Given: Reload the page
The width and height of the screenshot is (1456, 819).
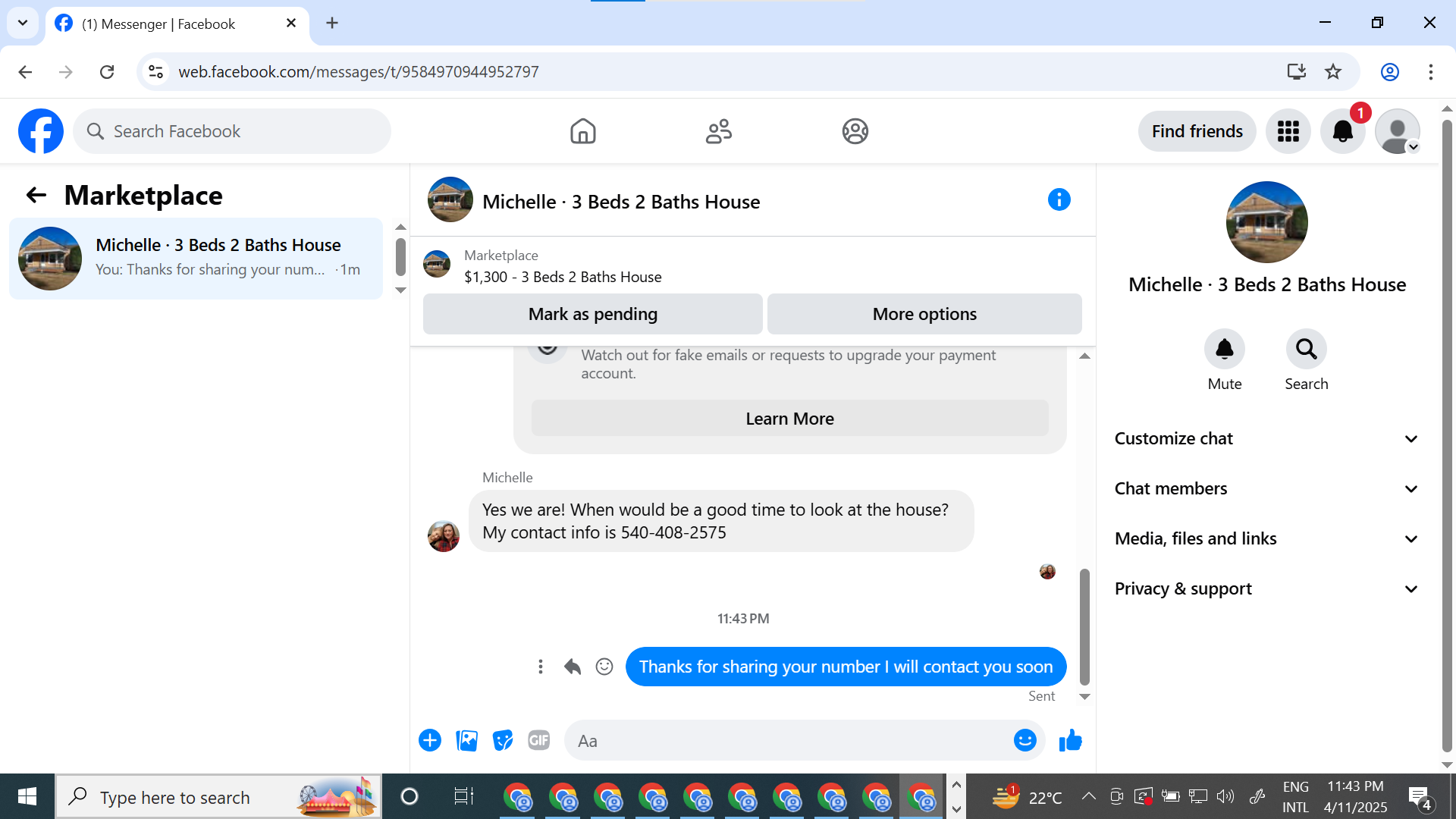Looking at the screenshot, I should pyautogui.click(x=107, y=71).
